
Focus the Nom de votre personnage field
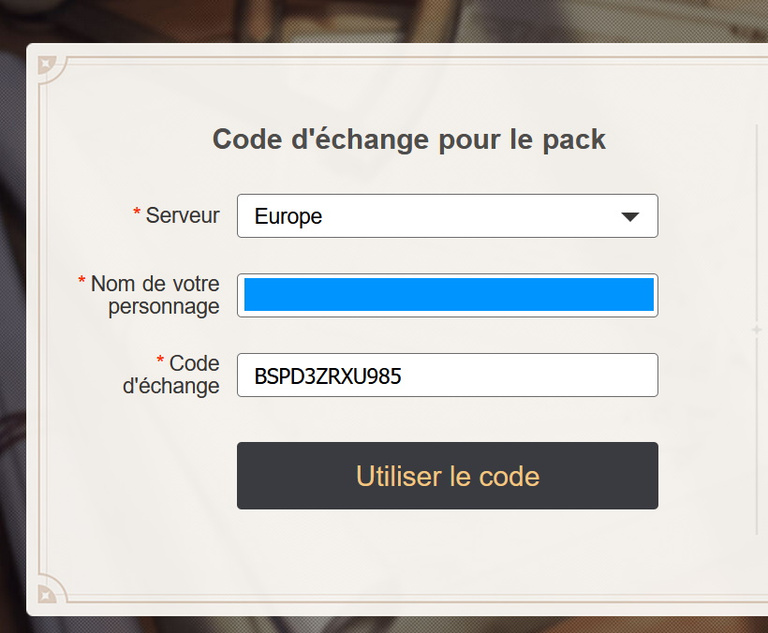[x=447, y=295]
